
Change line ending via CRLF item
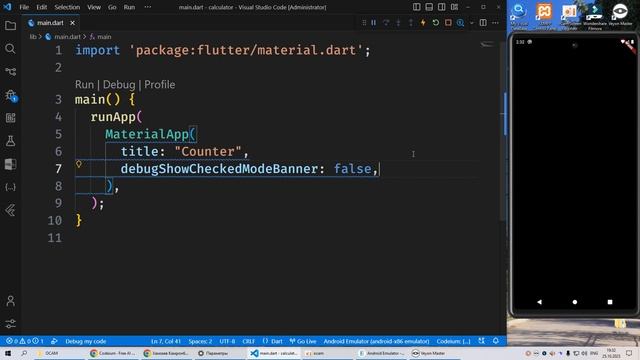[x=249, y=341]
